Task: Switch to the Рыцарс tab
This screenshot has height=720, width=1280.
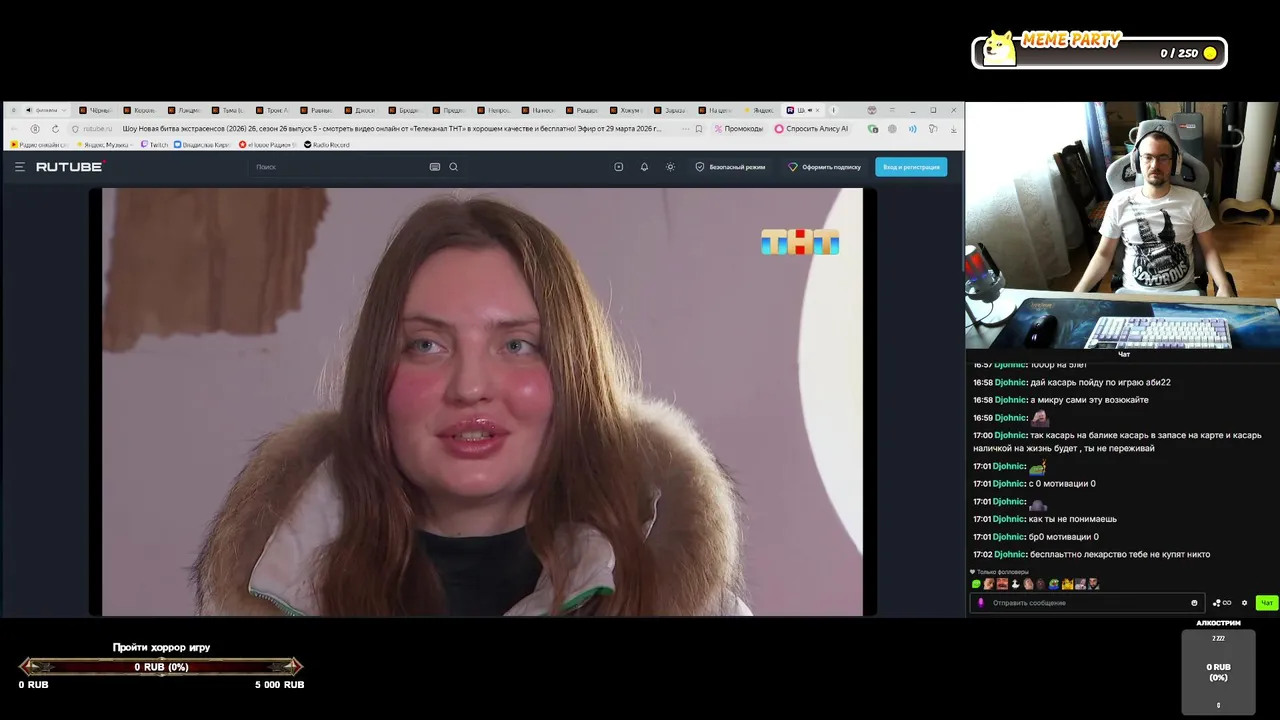Action: 581,110
